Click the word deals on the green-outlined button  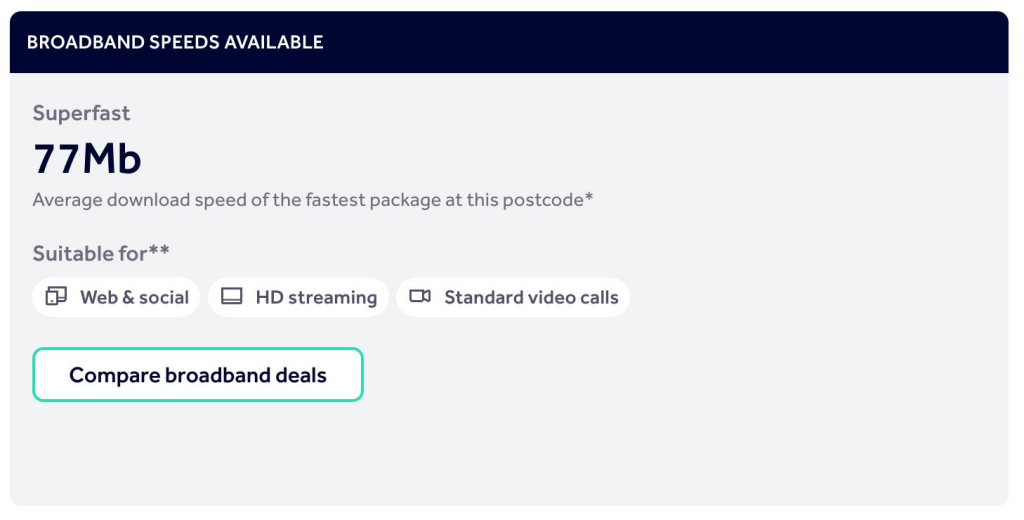301,375
